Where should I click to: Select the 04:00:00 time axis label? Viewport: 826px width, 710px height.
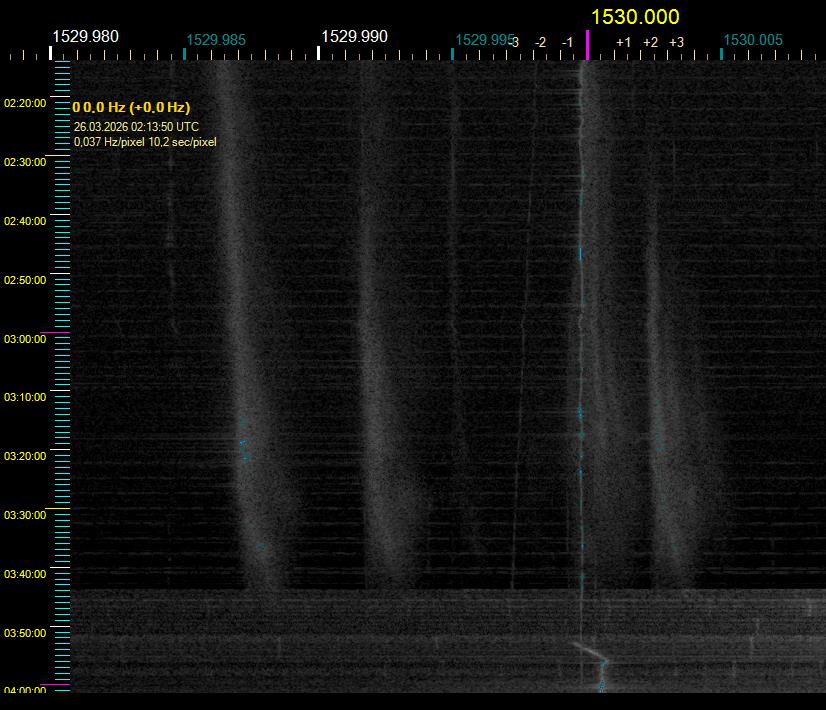coord(25,691)
